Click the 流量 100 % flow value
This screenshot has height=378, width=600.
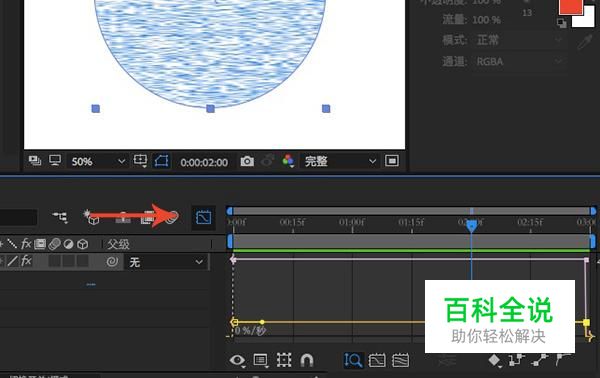point(486,20)
